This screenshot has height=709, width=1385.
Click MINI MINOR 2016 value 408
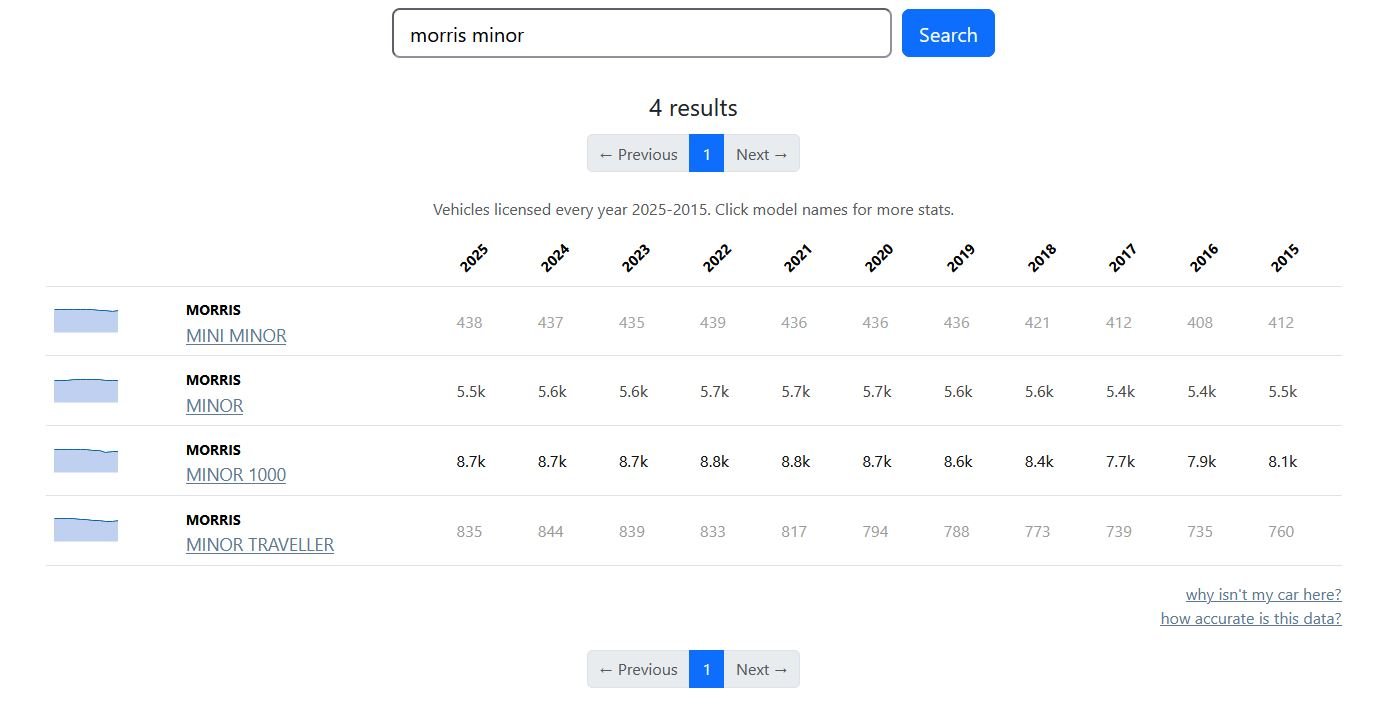pos(1200,322)
